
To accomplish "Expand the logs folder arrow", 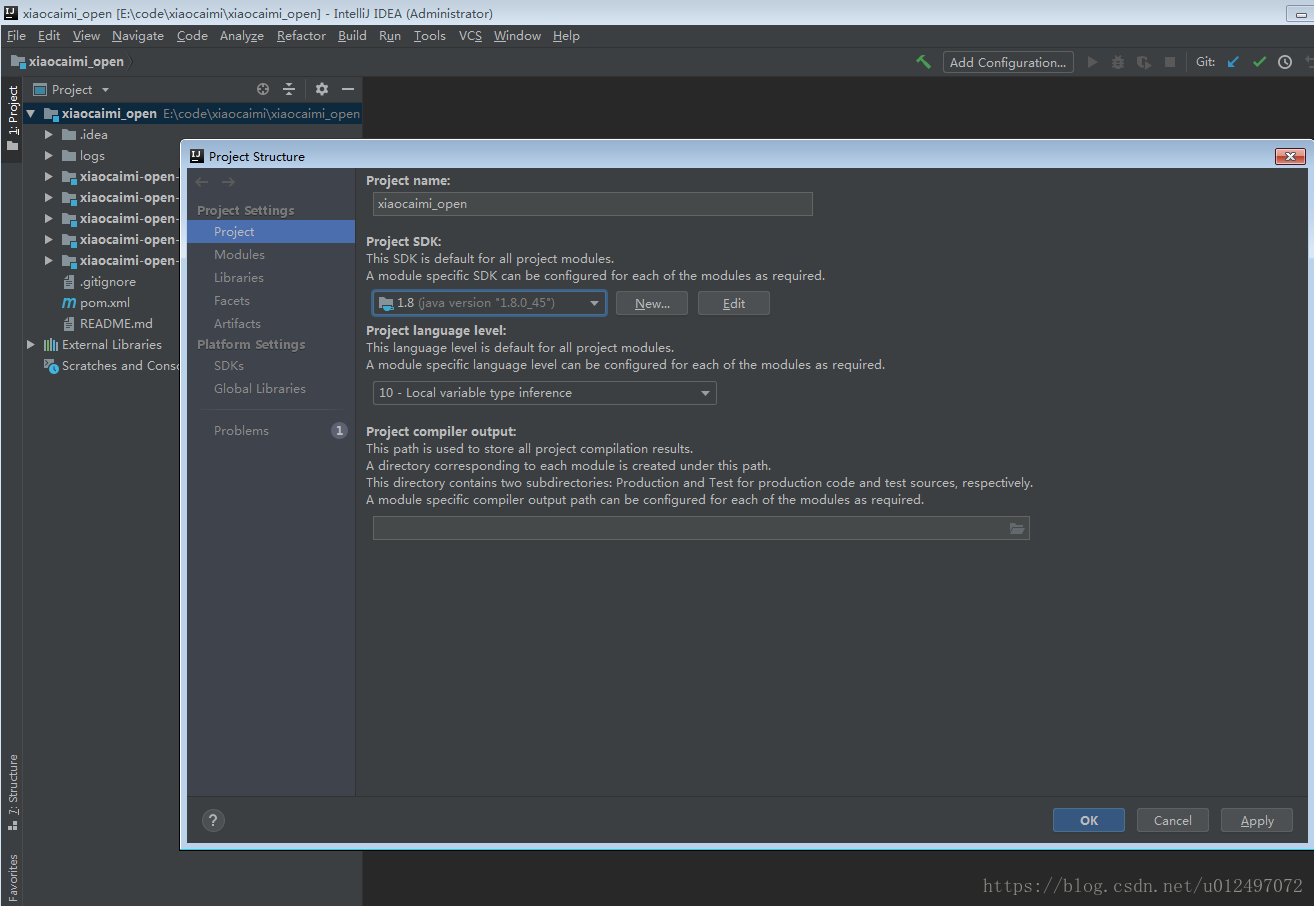I will click(49, 156).
